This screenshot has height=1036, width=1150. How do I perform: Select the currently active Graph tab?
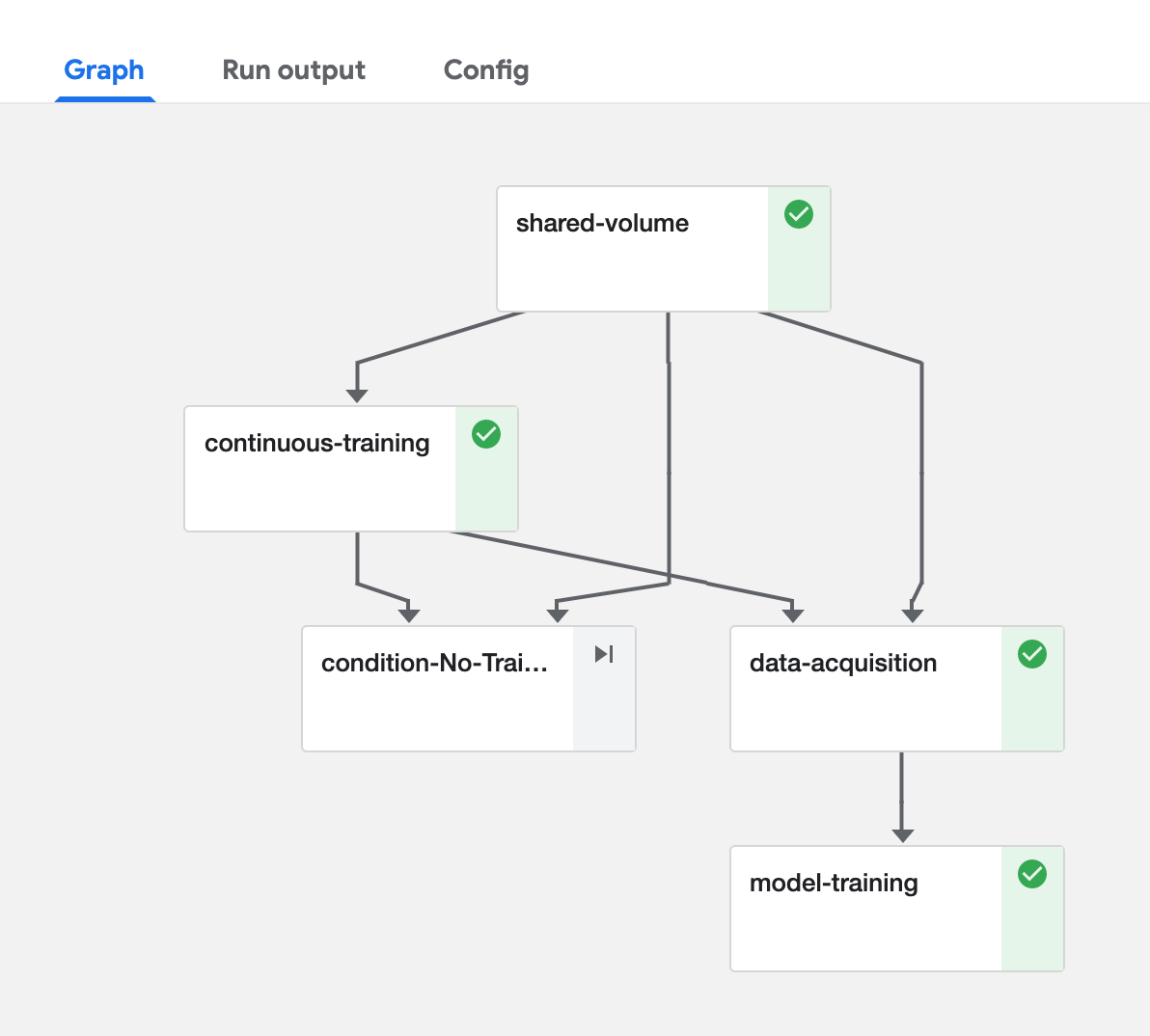click(103, 69)
